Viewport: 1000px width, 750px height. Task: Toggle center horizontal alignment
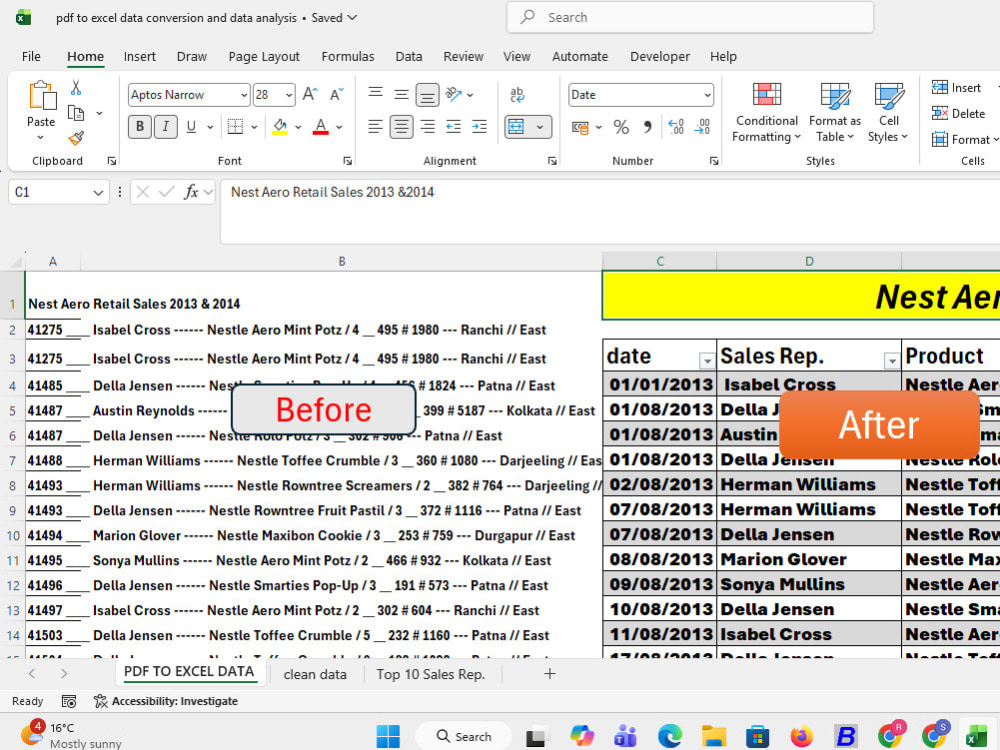pyautogui.click(x=401, y=127)
